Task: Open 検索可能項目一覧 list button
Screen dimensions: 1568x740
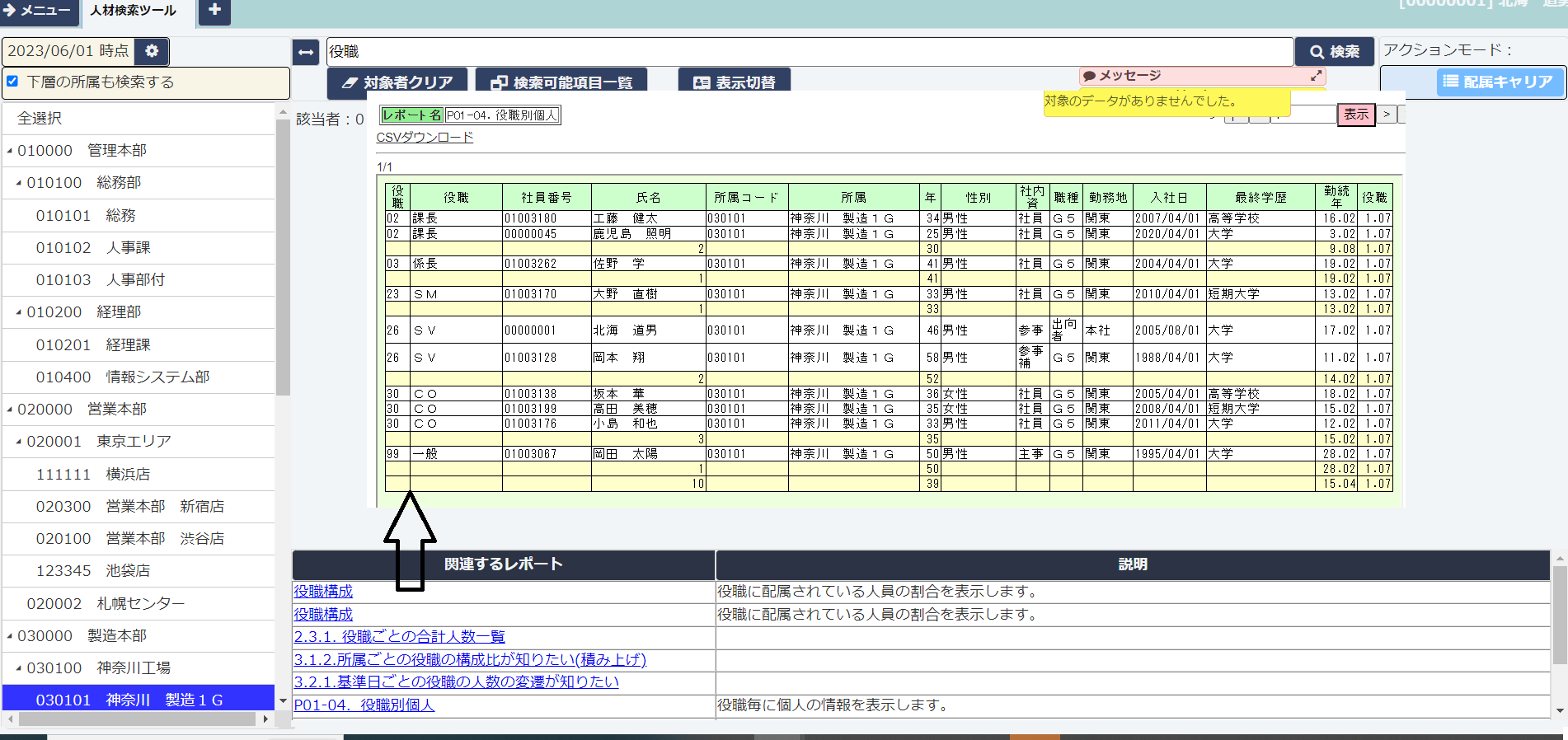Action: (561, 82)
